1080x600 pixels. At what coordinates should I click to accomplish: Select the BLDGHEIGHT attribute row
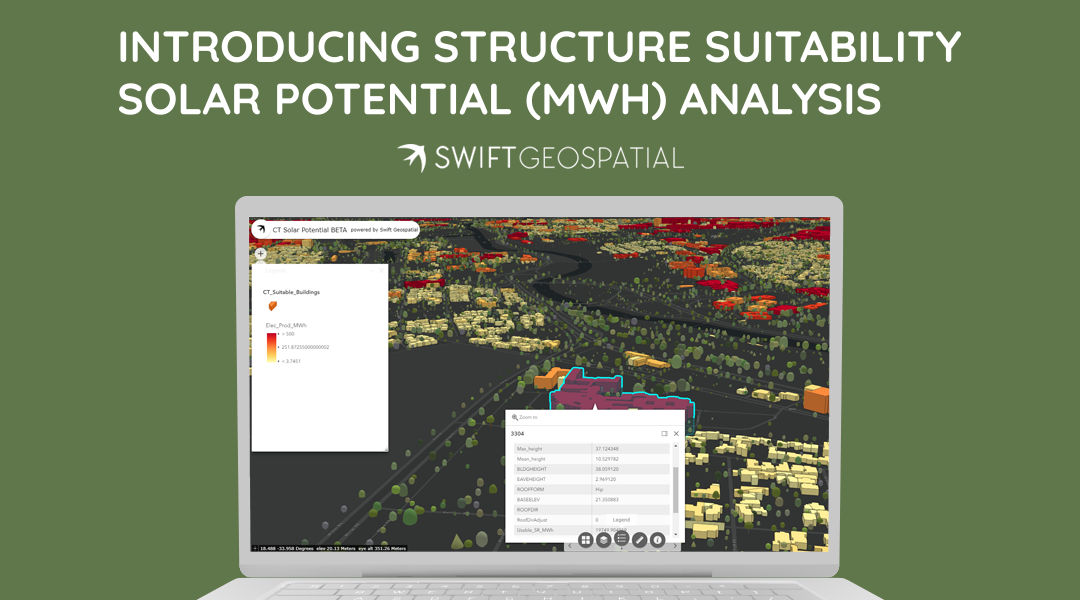pyautogui.click(x=592, y=469)
